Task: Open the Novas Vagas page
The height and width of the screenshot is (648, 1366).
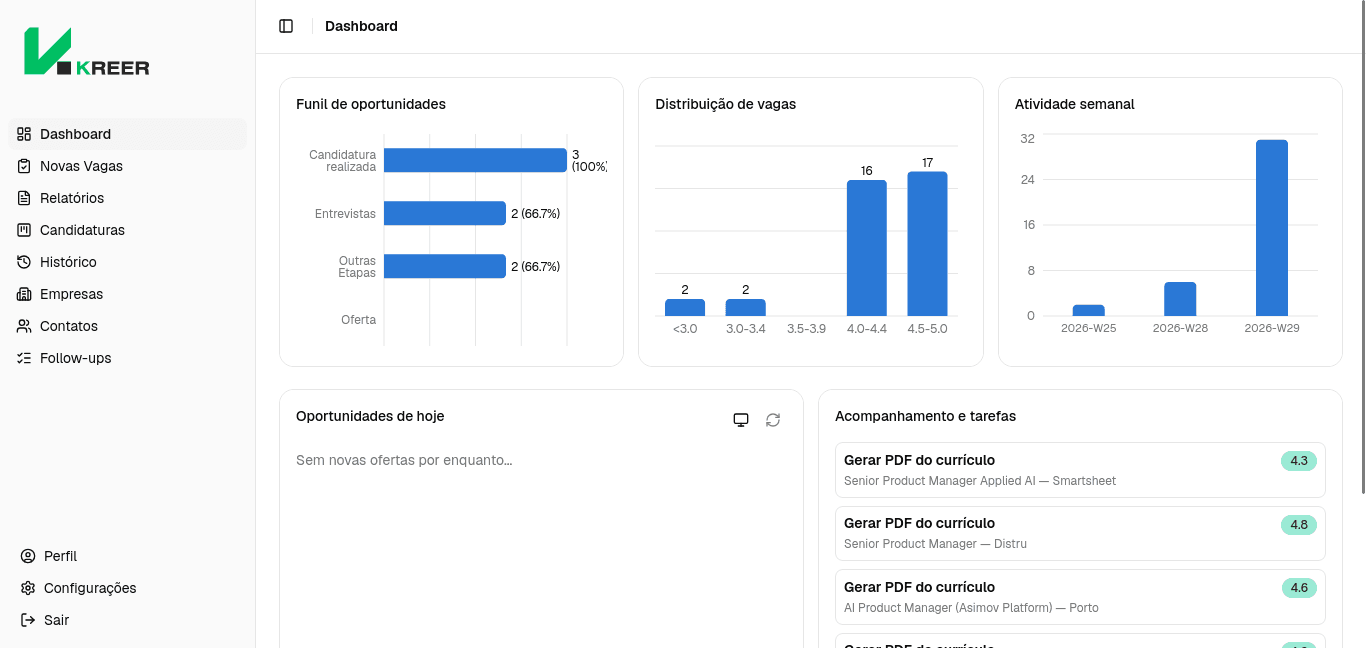Action: (x=127, y=166)
